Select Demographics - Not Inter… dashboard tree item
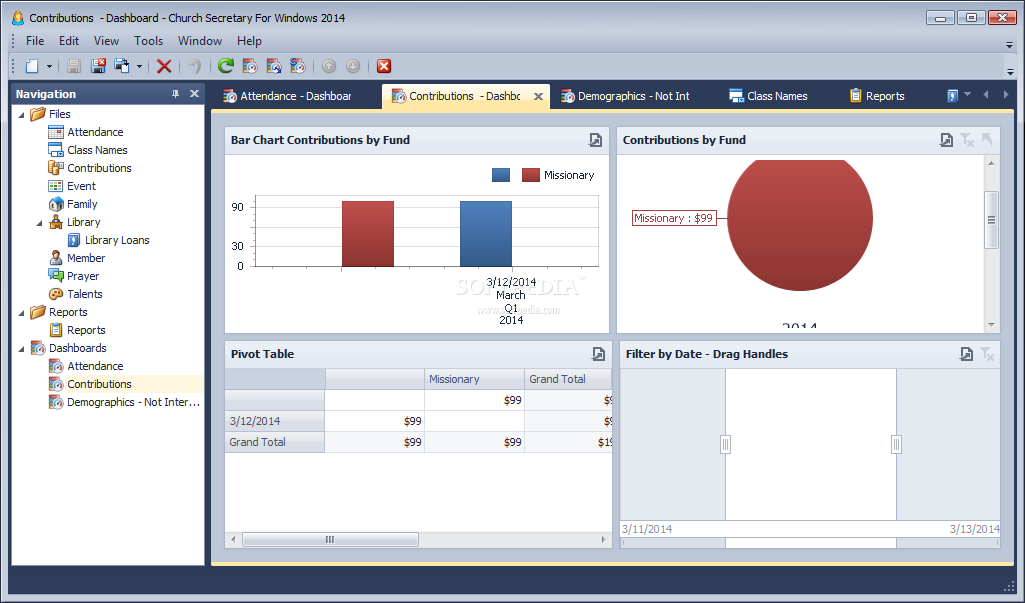Screen dimensions: 1025x603 click(x=133, y=402)
